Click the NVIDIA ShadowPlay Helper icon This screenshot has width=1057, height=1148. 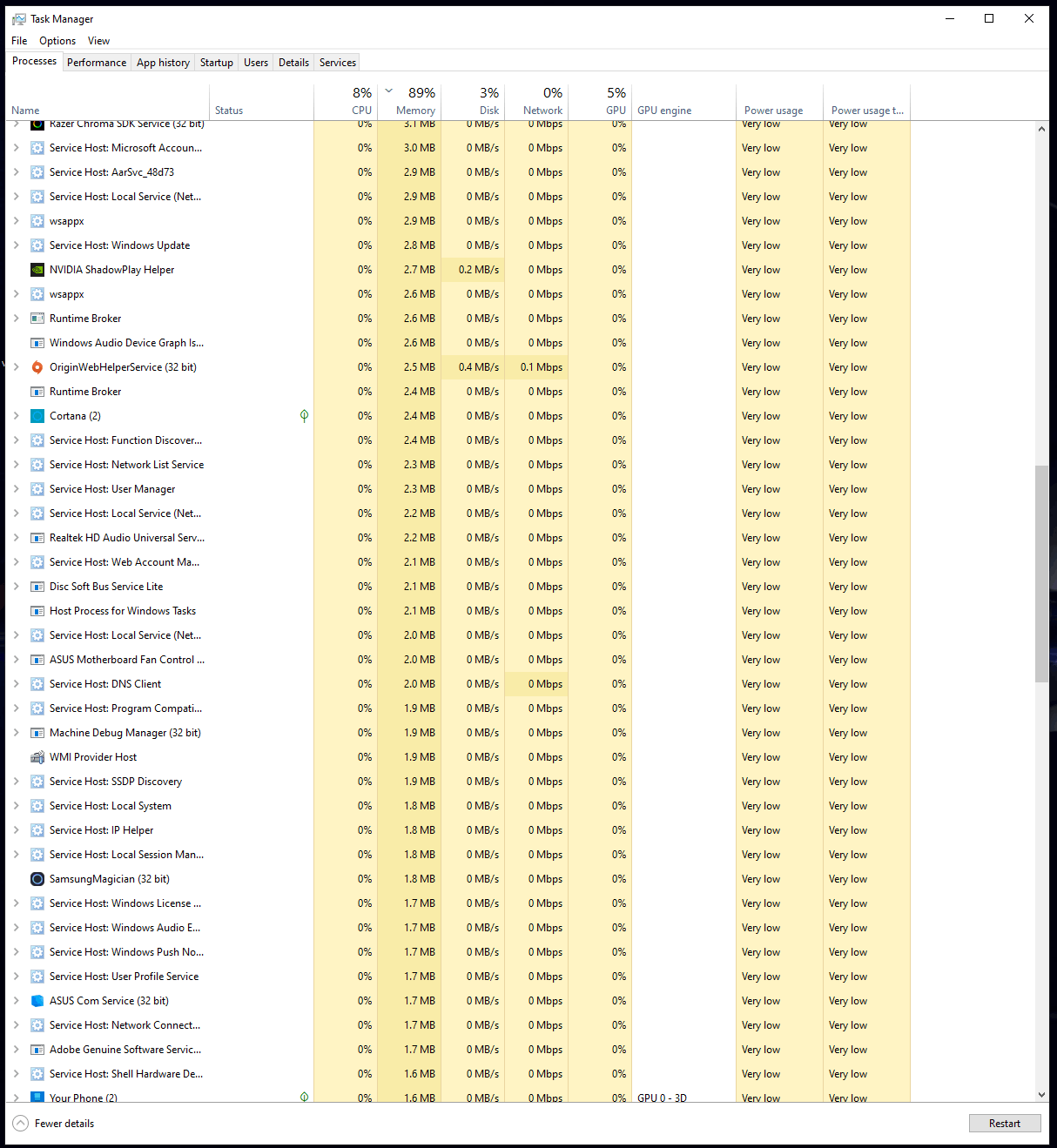click(37, 270)
